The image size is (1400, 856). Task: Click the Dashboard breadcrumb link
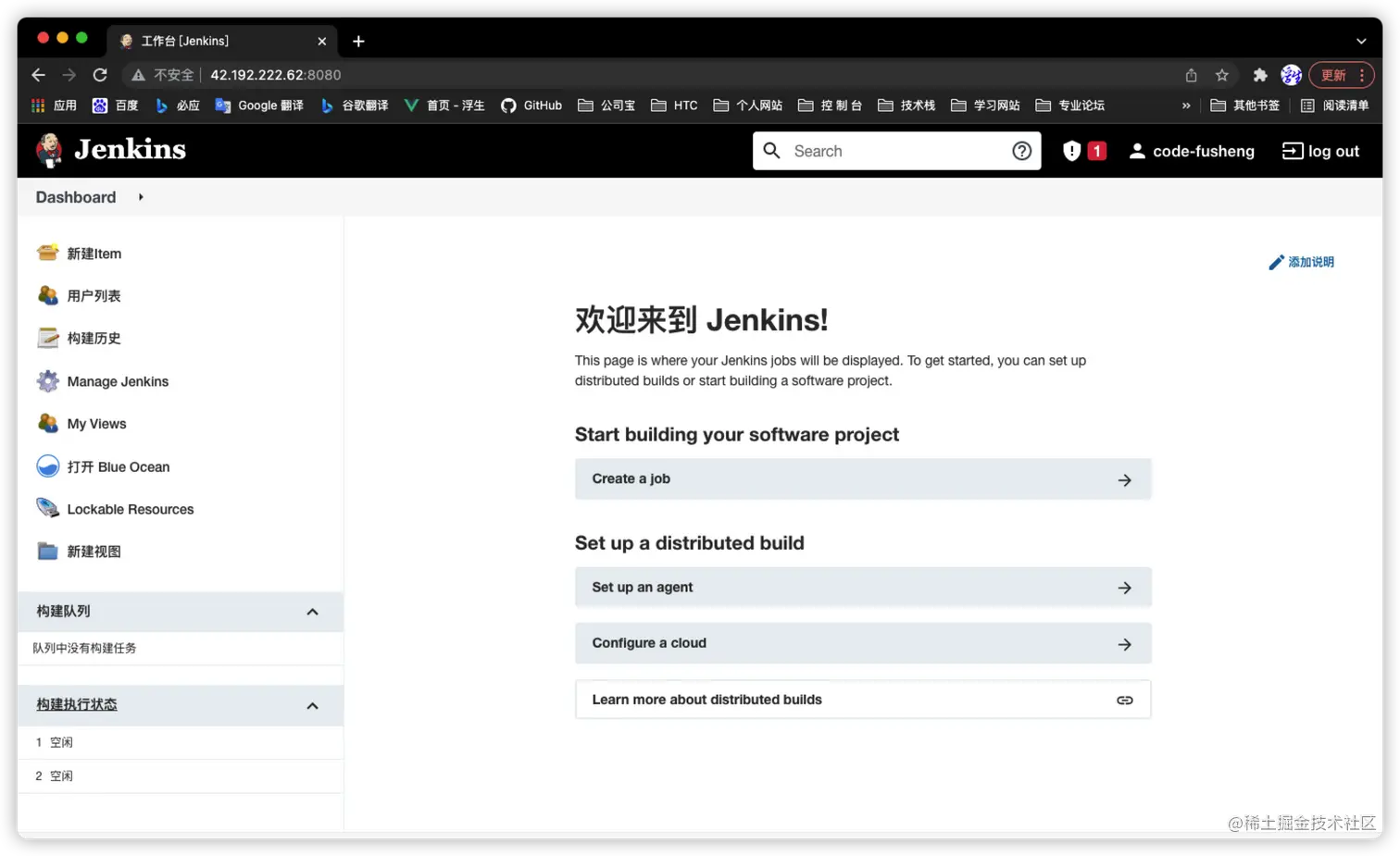[x=76, y=197]
